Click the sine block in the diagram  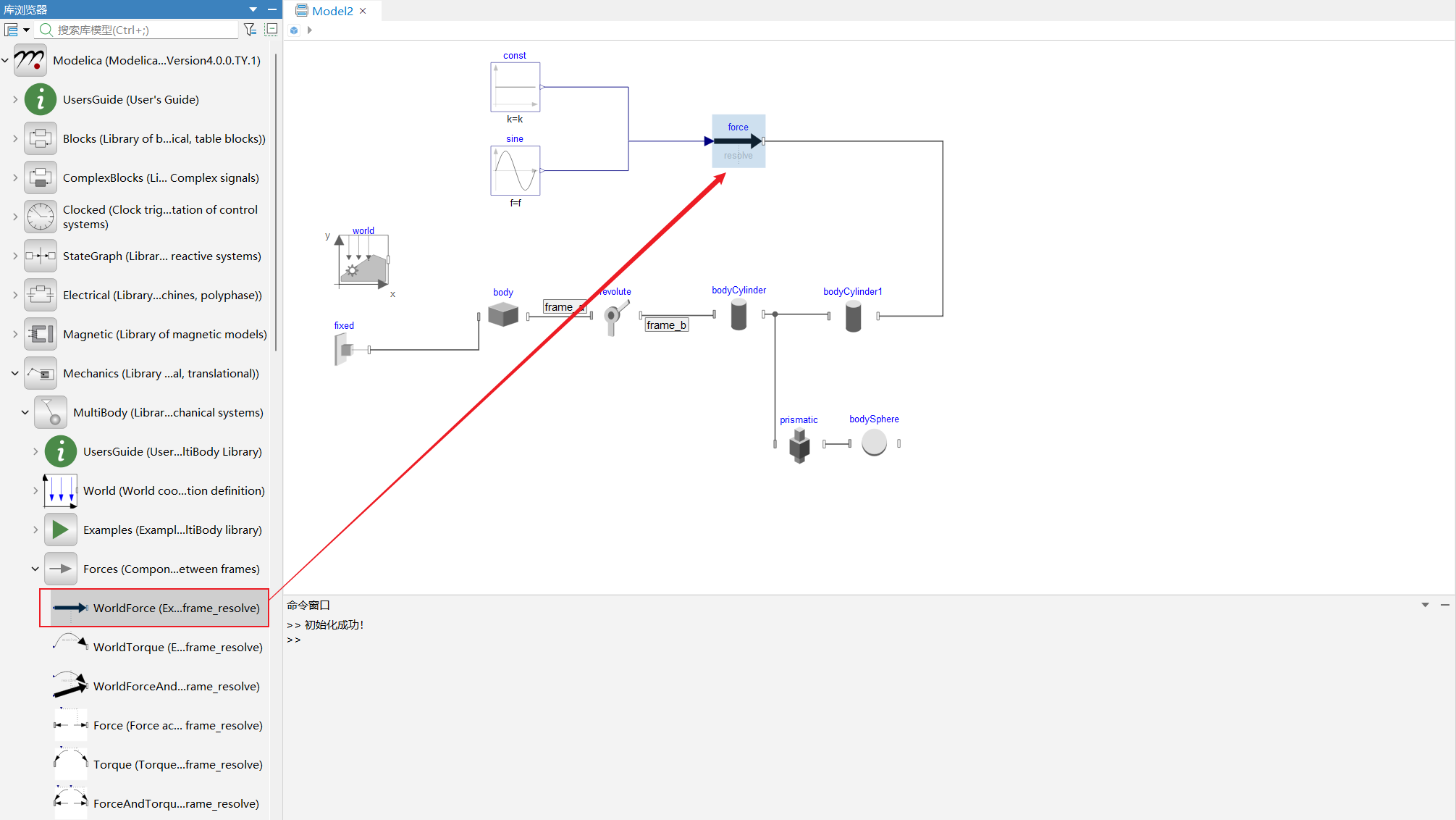coord(515,171)
